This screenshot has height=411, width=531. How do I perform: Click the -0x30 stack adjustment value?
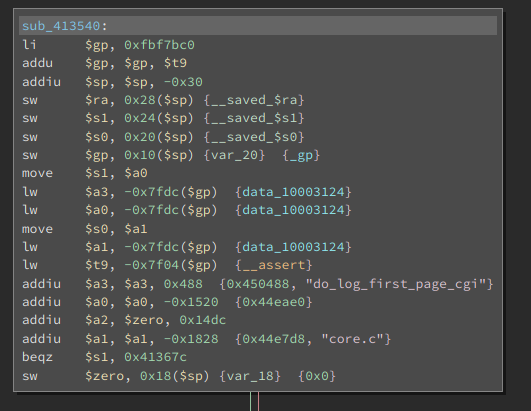pyautogui.click(x=183, y=82)
